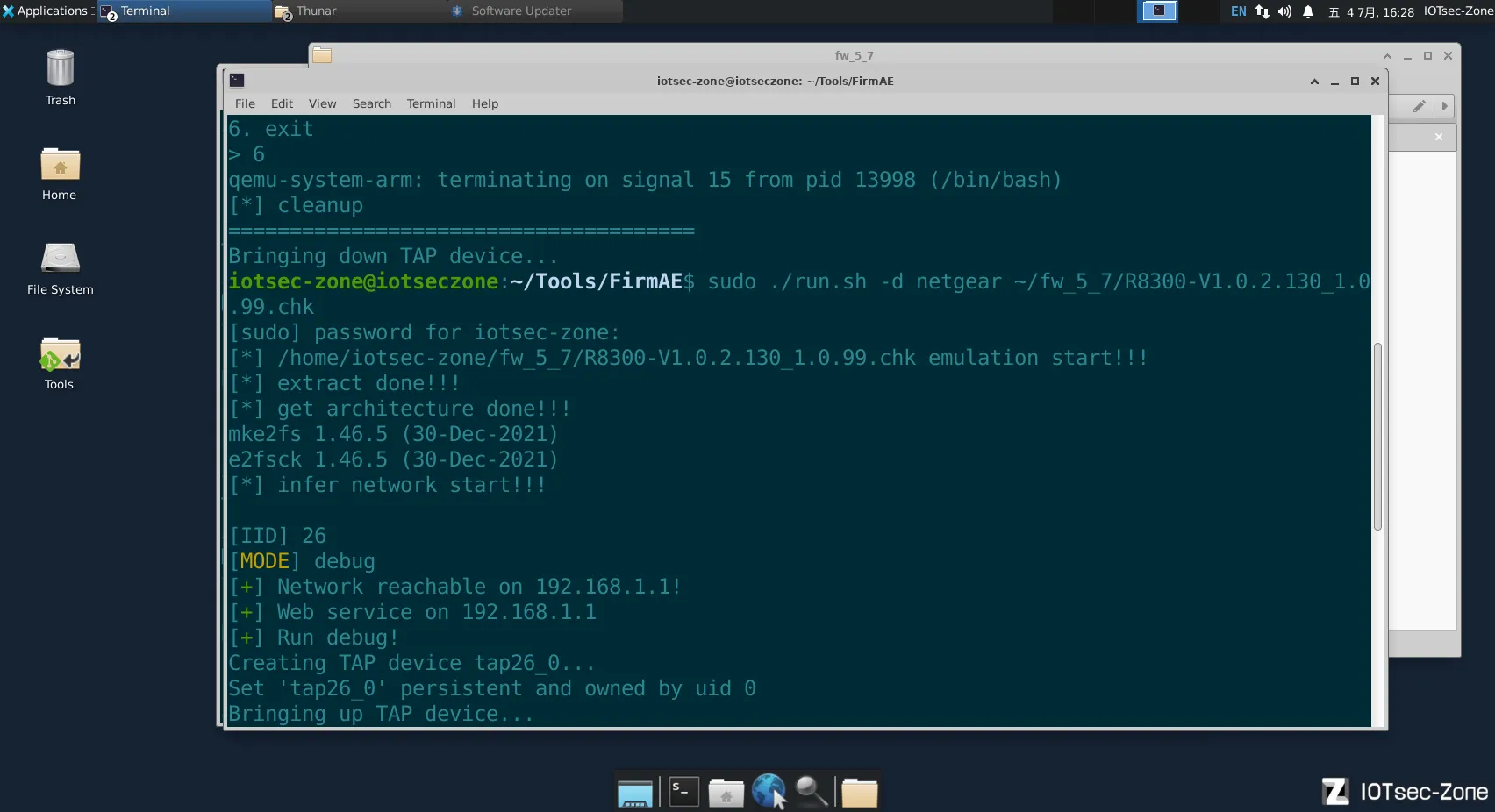Click the pencil edit-path icon in Thunar
Viewport: 1495px width, 812px height.
1419,106
